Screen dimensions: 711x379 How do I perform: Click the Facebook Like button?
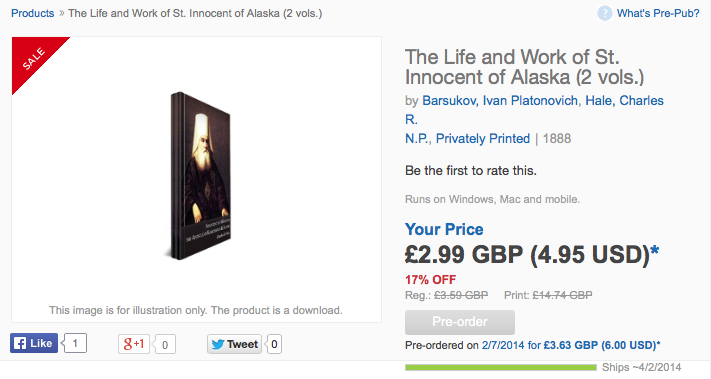pyautogui.click(x=34, y=343)
